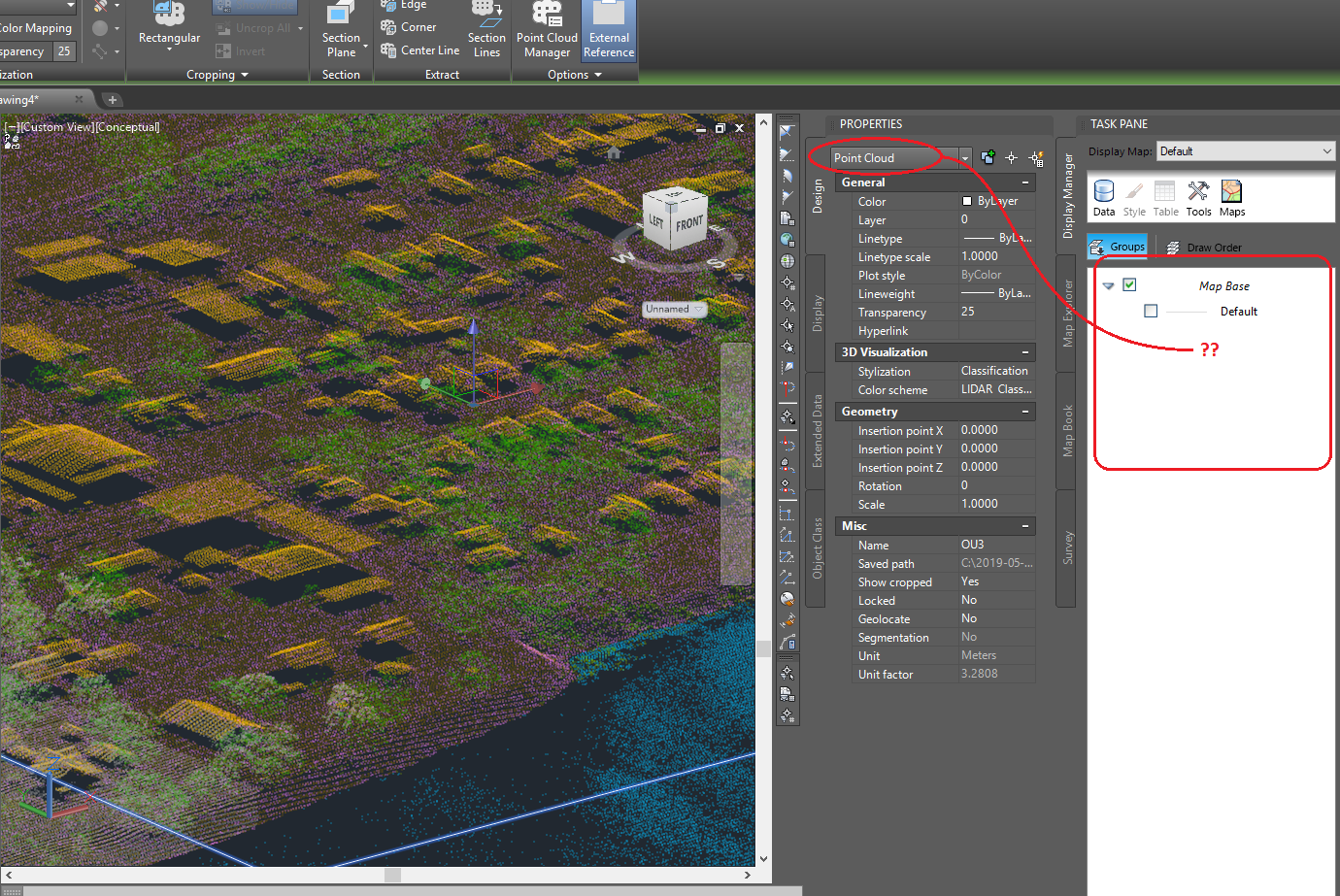Click the Select Objects crosshair icon
Screen dimensions: 1340x896
(x=1012, y=158)
